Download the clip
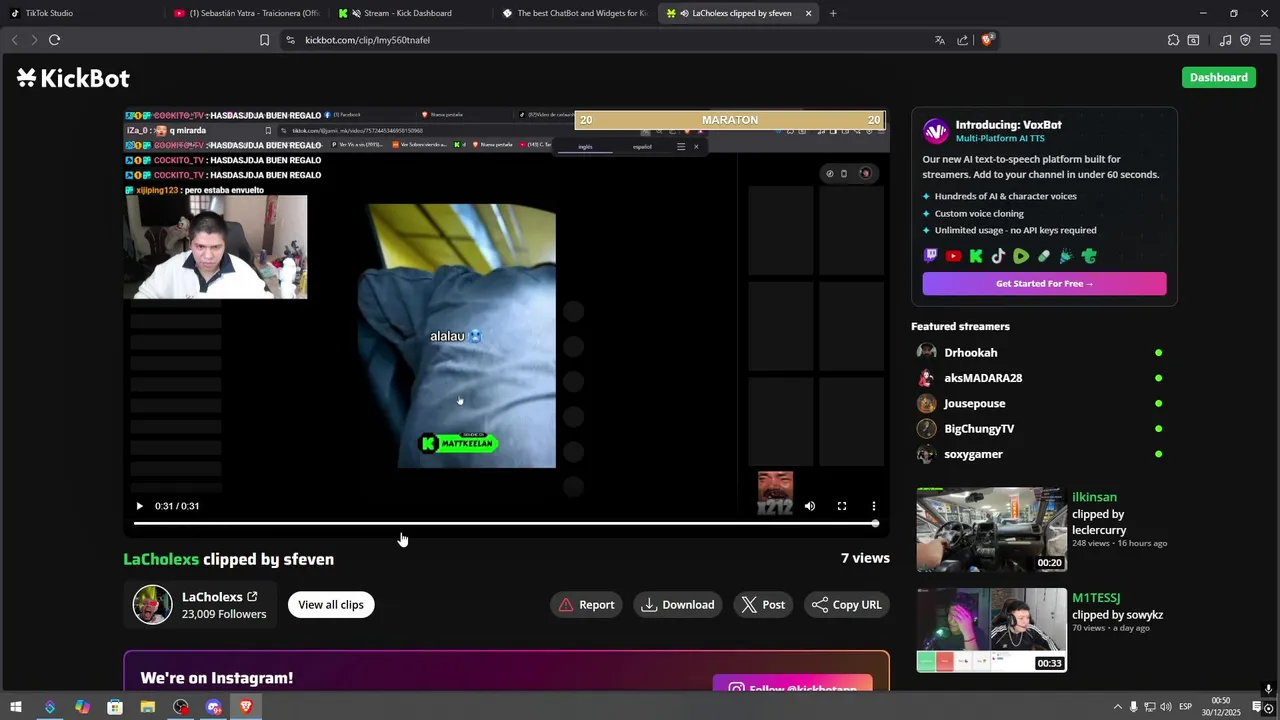This screenshot has width=1280, height=720. [x=678, y=605]
